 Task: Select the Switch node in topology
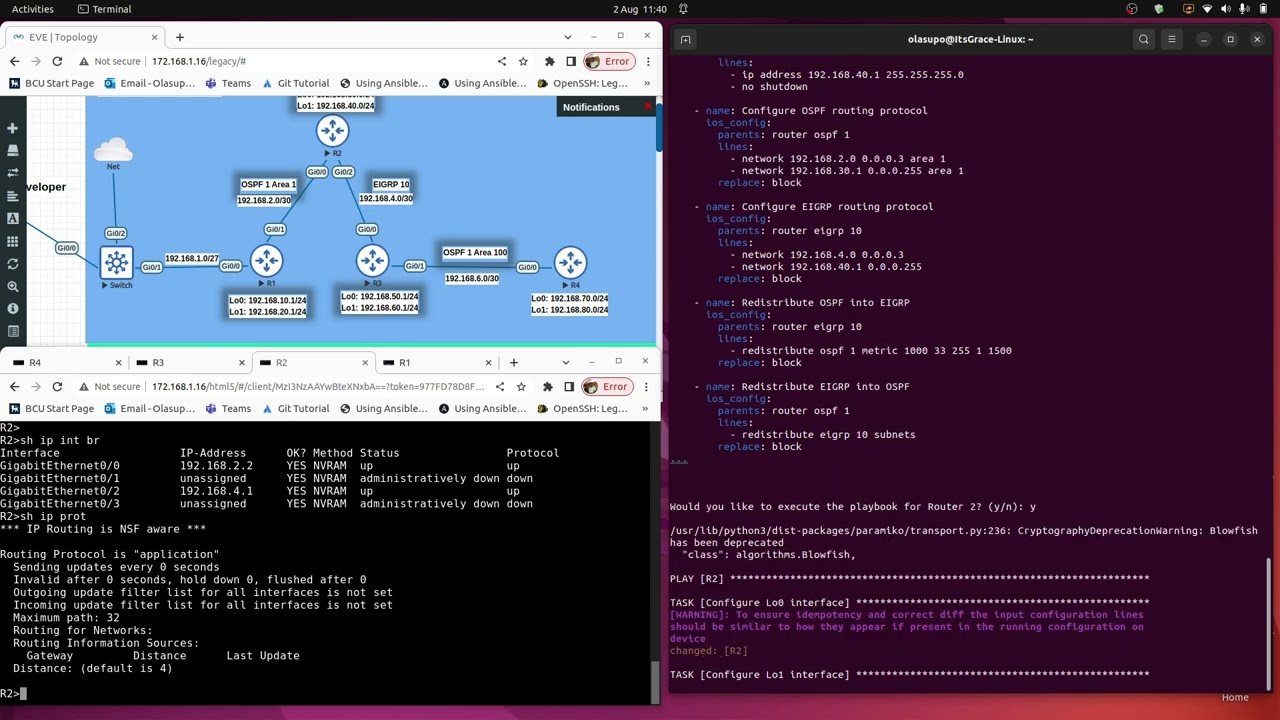point(116,263)
